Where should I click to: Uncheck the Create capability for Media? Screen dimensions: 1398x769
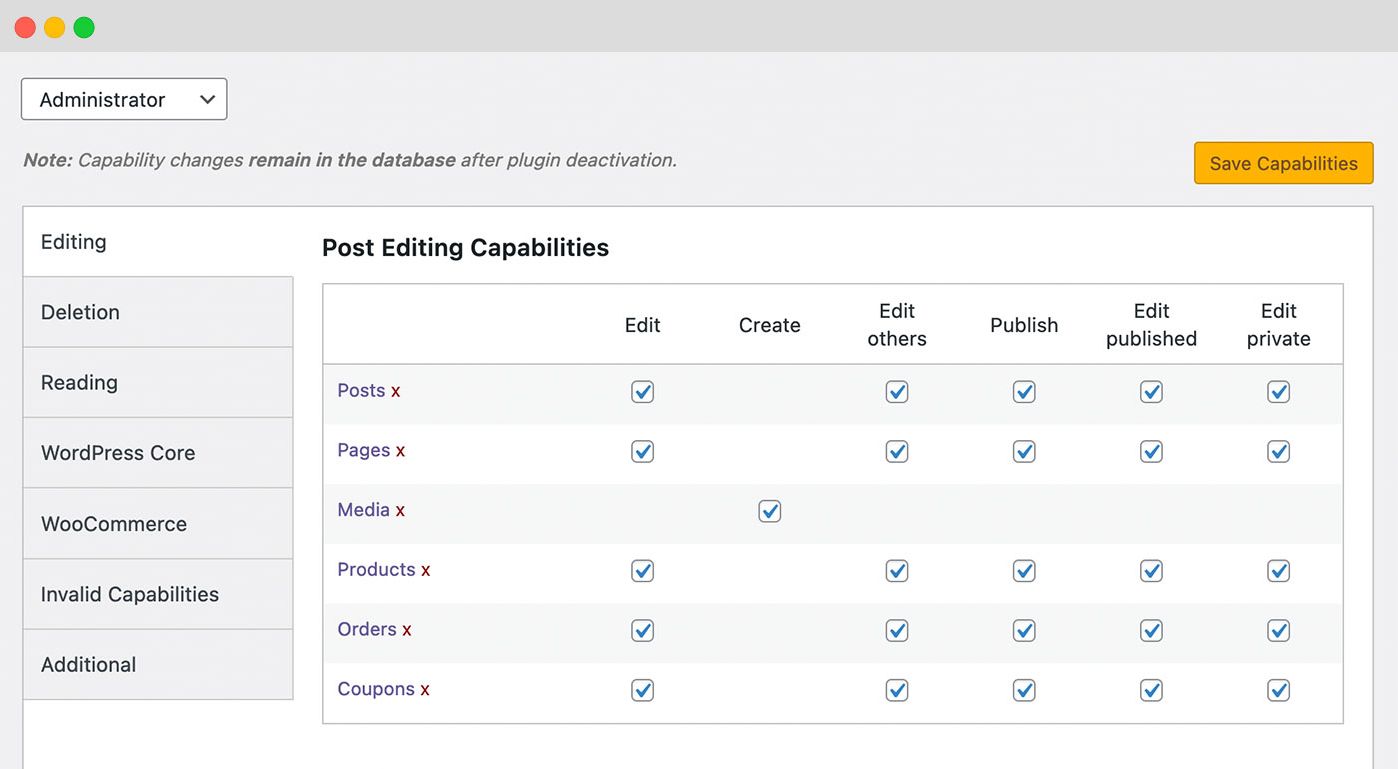tap(769, 511)
